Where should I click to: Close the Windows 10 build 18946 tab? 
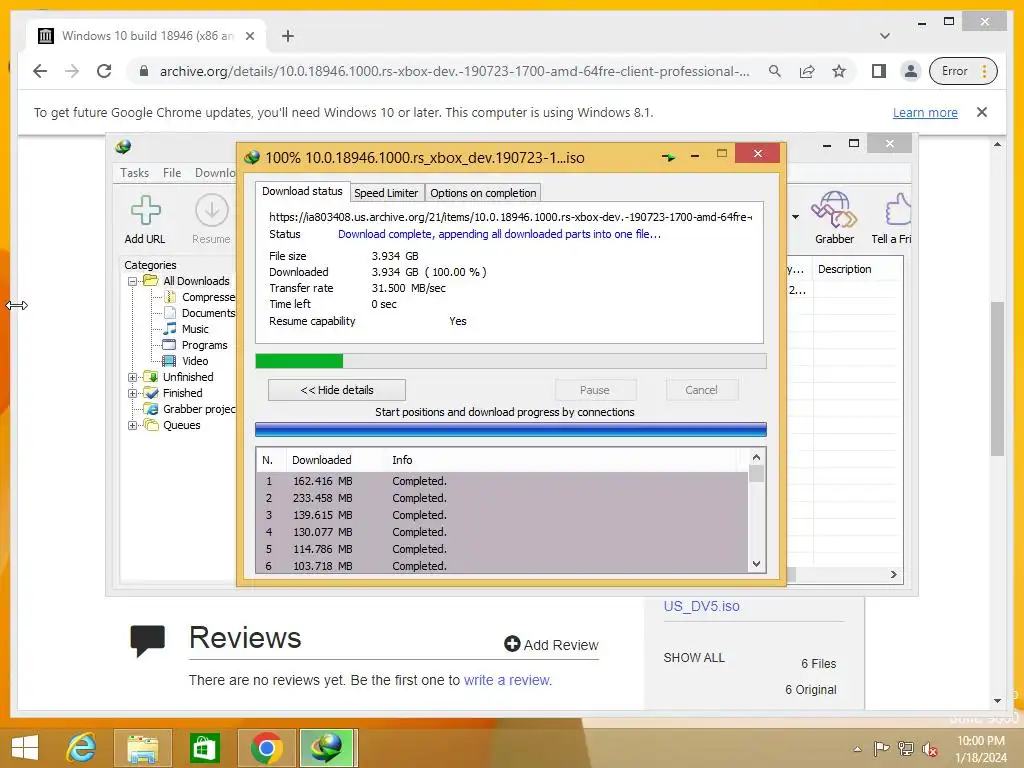pos(249,36)
